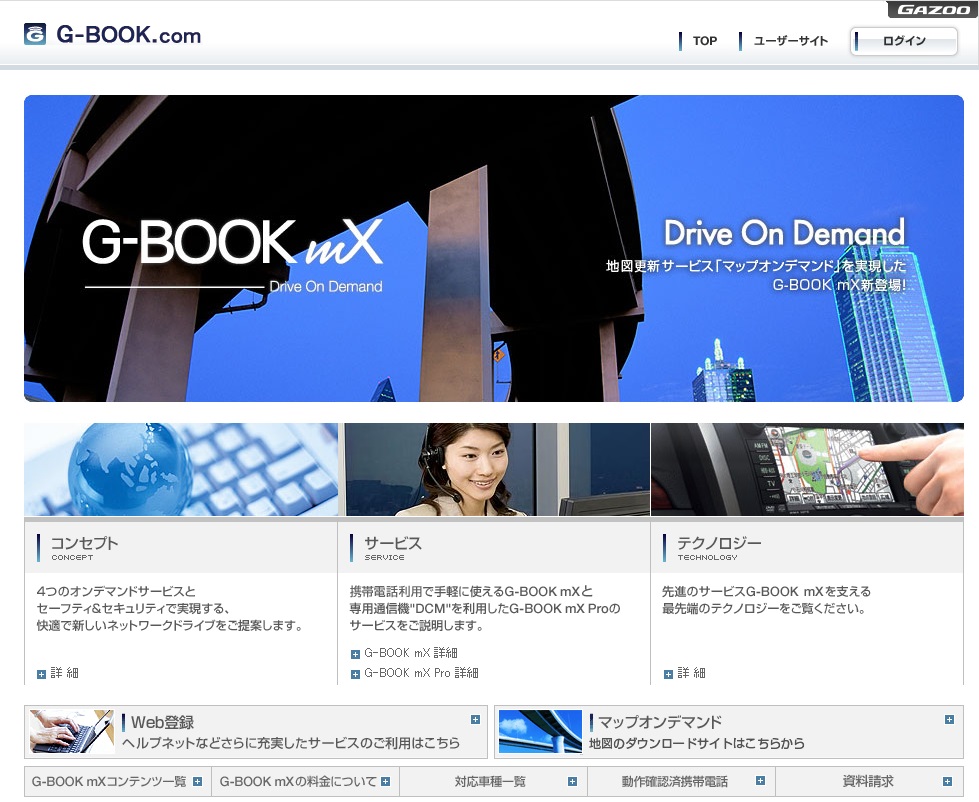The height and width of the screenshot is (802, 979).
Task: Click plus icon beside コンセプト 詳細
Action: (41, 674)
